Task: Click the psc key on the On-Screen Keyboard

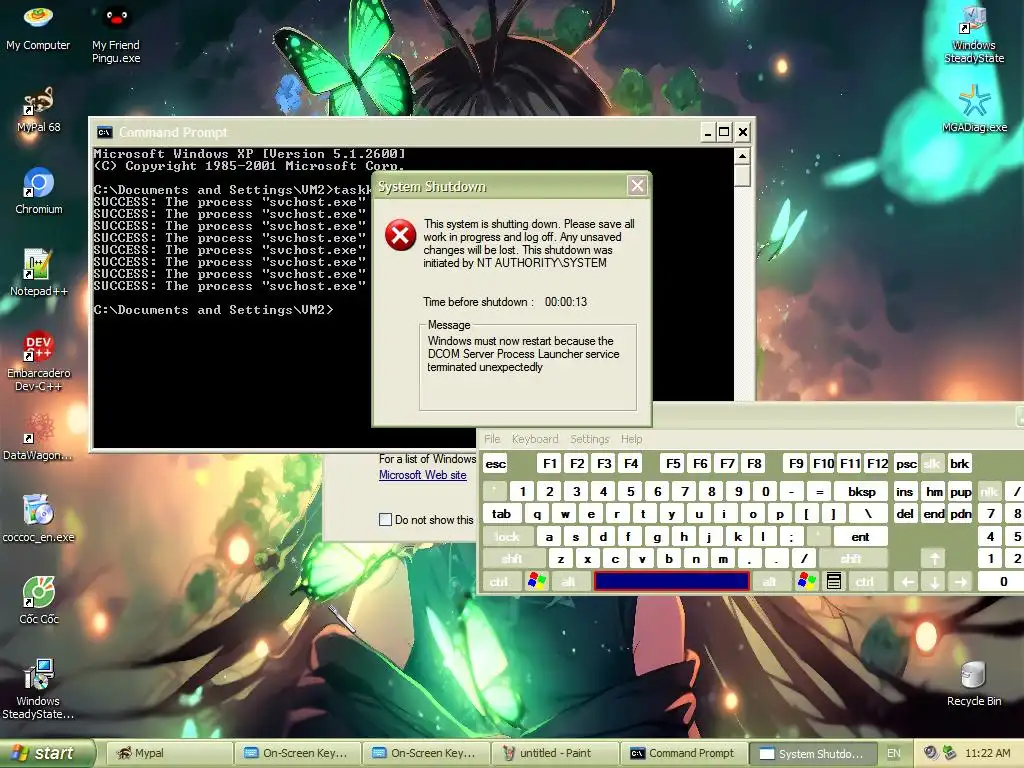Action: [906, 464]
